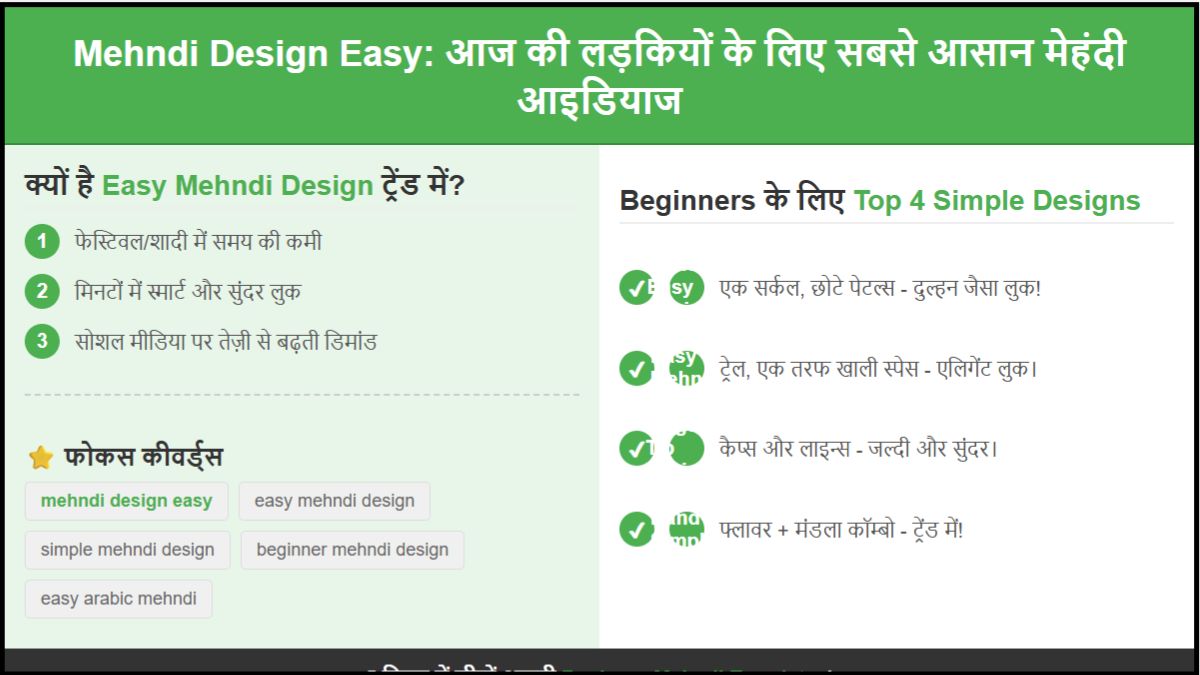This screenshot has height=675, width=1200.
Task: Click the green badge beside the trail design entry
Action: pos(687,369)
